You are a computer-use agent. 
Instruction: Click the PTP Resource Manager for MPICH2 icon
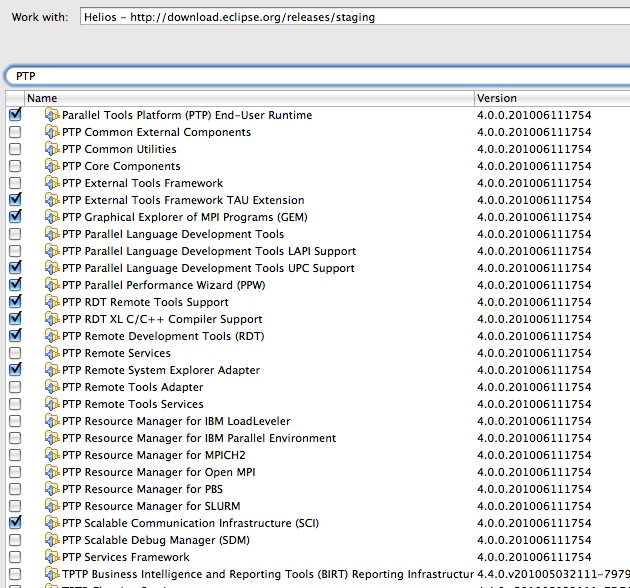(x=52, y=455)
